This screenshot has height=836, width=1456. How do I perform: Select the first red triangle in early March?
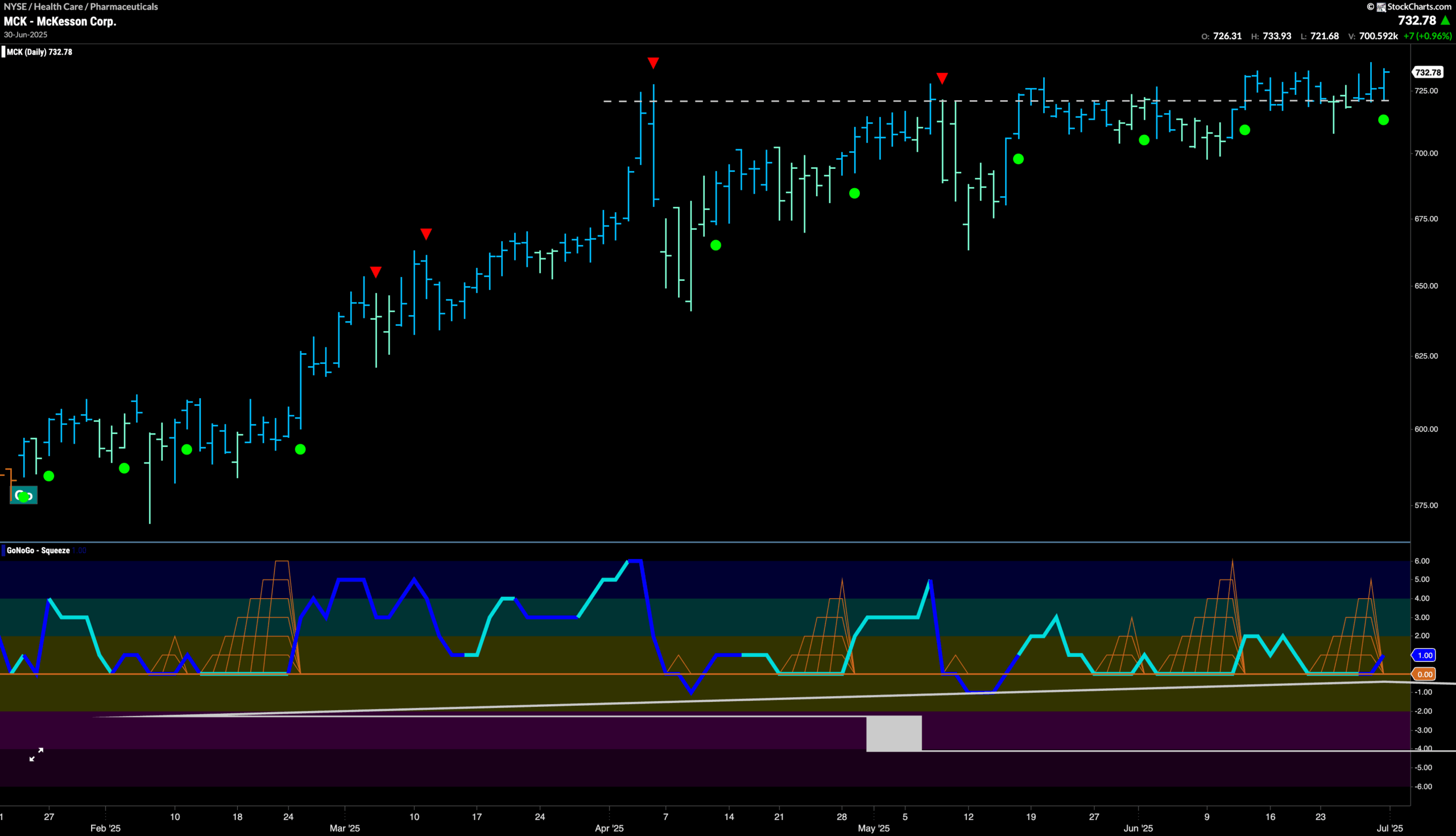click(375, 272)
